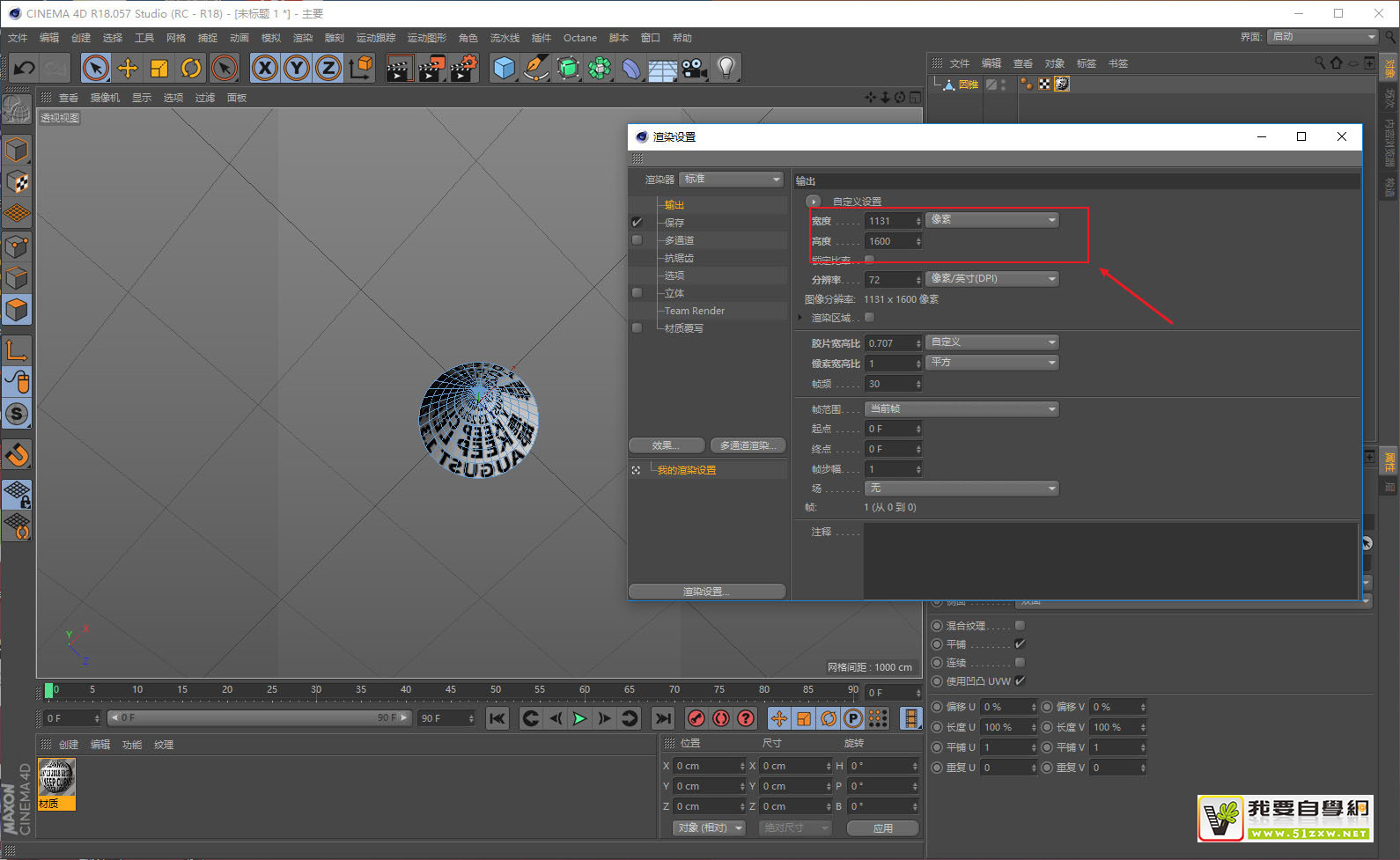Click the light bulb Light icon
Image resolution: width=1400 pixels, height=860 pixels.
pos(726,68)
